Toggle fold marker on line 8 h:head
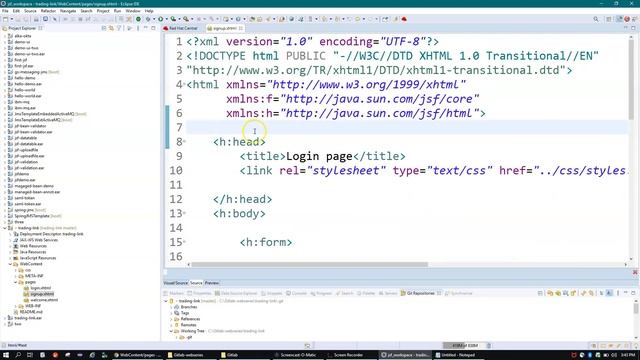Viewport: 640px width, 360px height. (x=184, y=141)
